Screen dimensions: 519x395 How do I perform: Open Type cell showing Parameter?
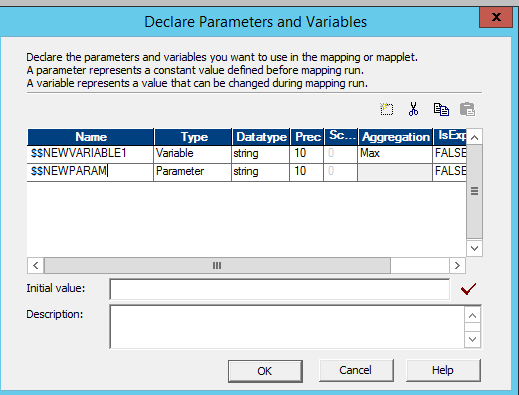(193, 171)
